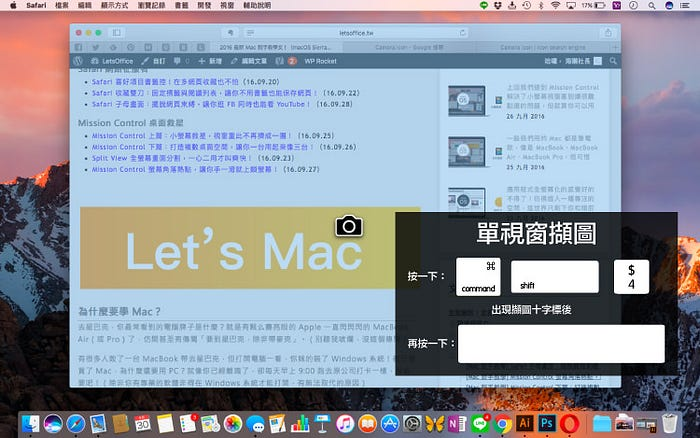Open Notification Center list icon
The width and height of the screenshot is (700, 438).
684,5
